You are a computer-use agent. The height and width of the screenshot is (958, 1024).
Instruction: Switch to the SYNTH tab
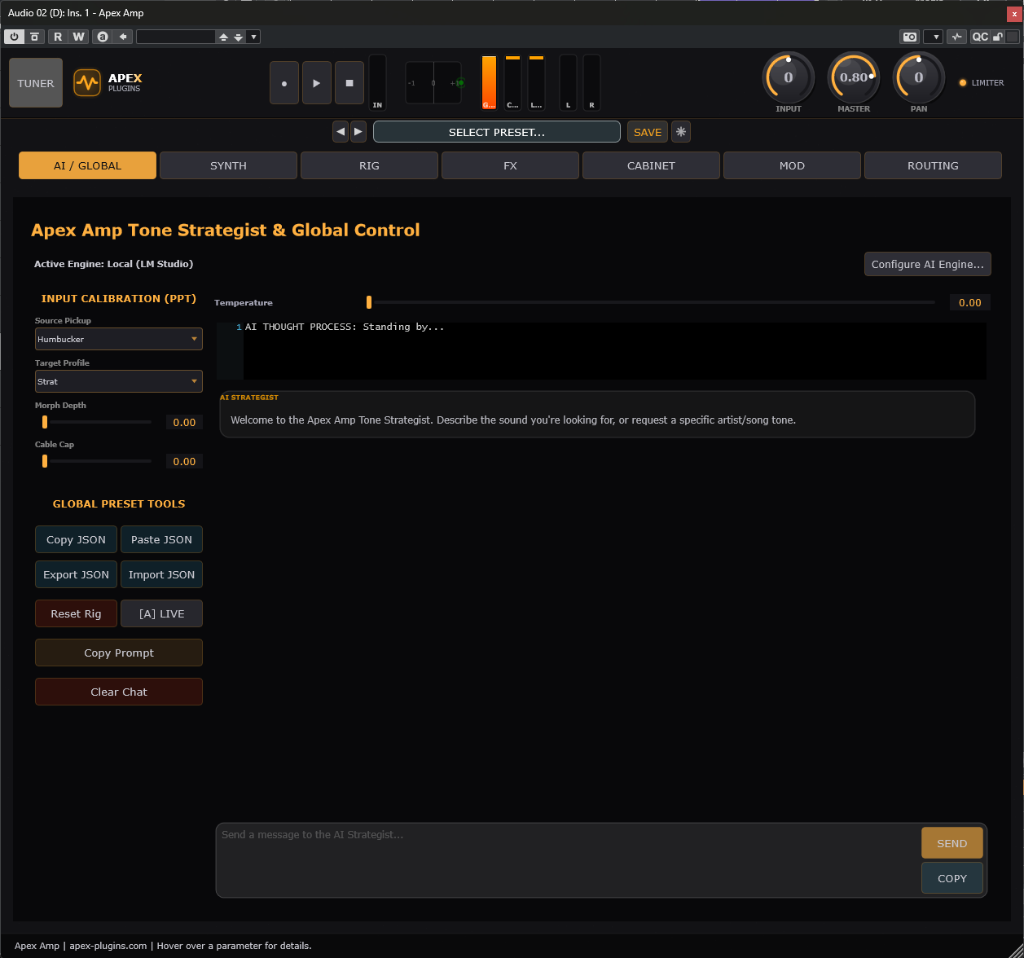click(229, 165)
